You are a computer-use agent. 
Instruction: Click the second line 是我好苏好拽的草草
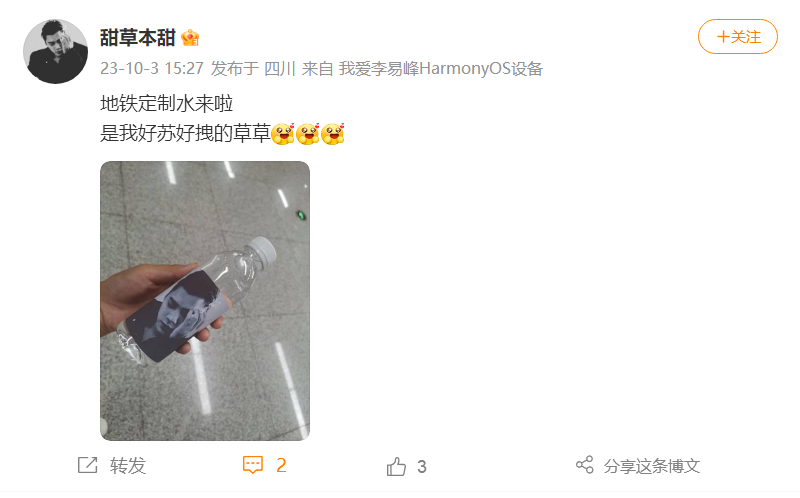click(x=185, y=134)
